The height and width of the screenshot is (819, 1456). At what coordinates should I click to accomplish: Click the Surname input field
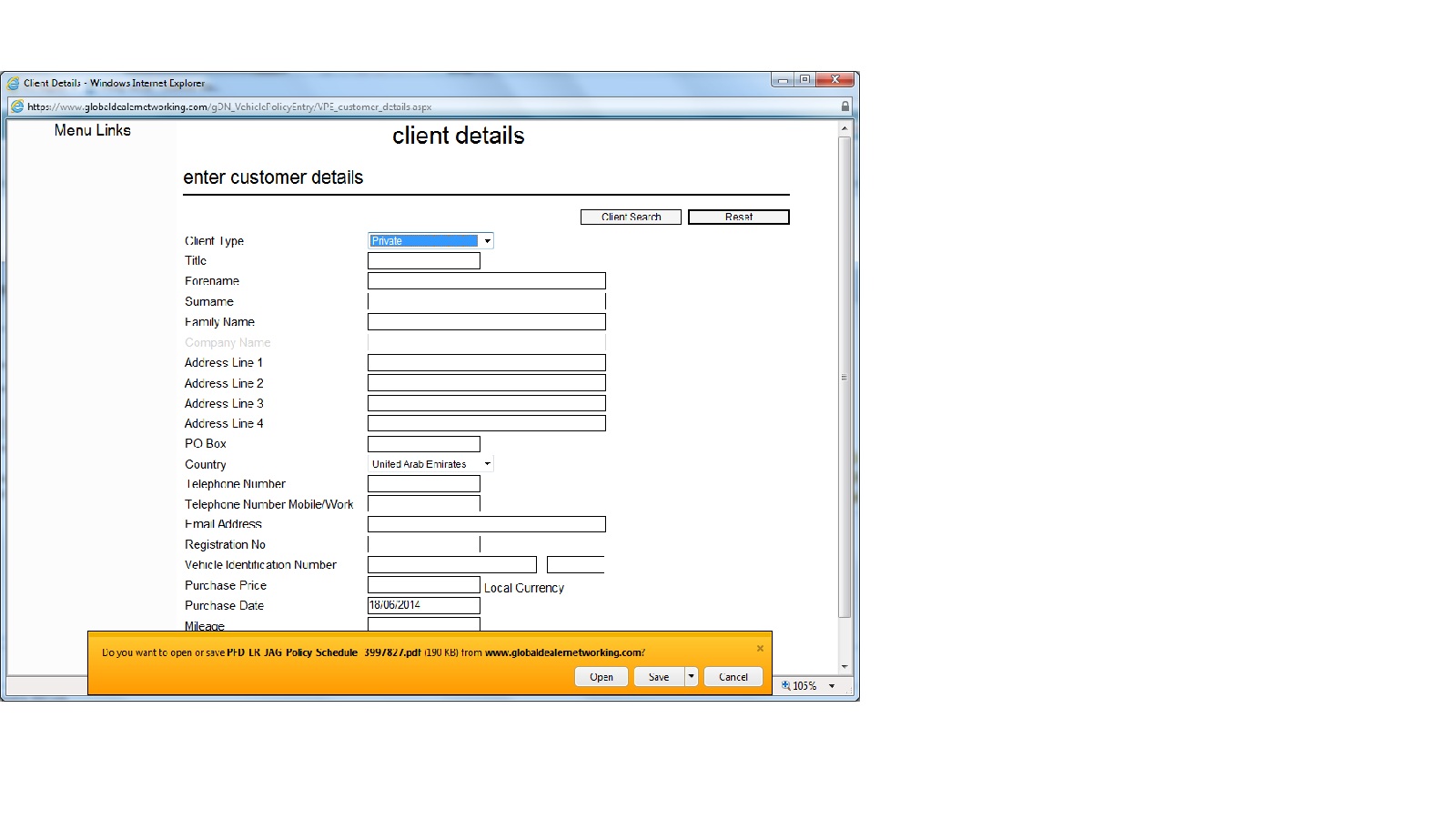487,301
